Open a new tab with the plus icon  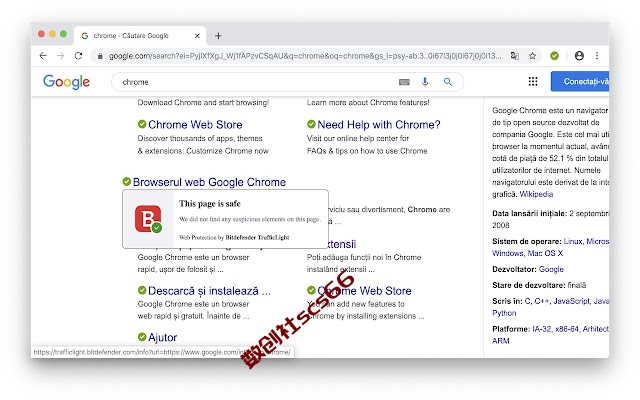pos(218,36)
